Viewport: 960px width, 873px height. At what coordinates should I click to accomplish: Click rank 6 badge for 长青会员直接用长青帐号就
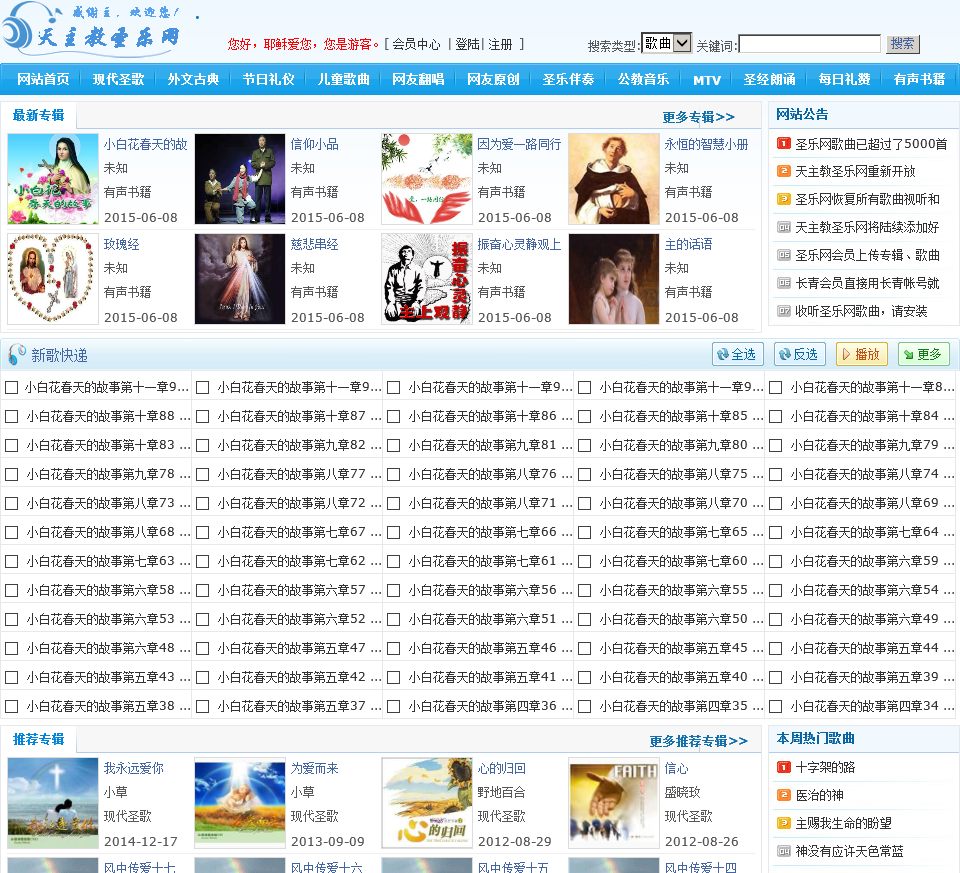784,283
